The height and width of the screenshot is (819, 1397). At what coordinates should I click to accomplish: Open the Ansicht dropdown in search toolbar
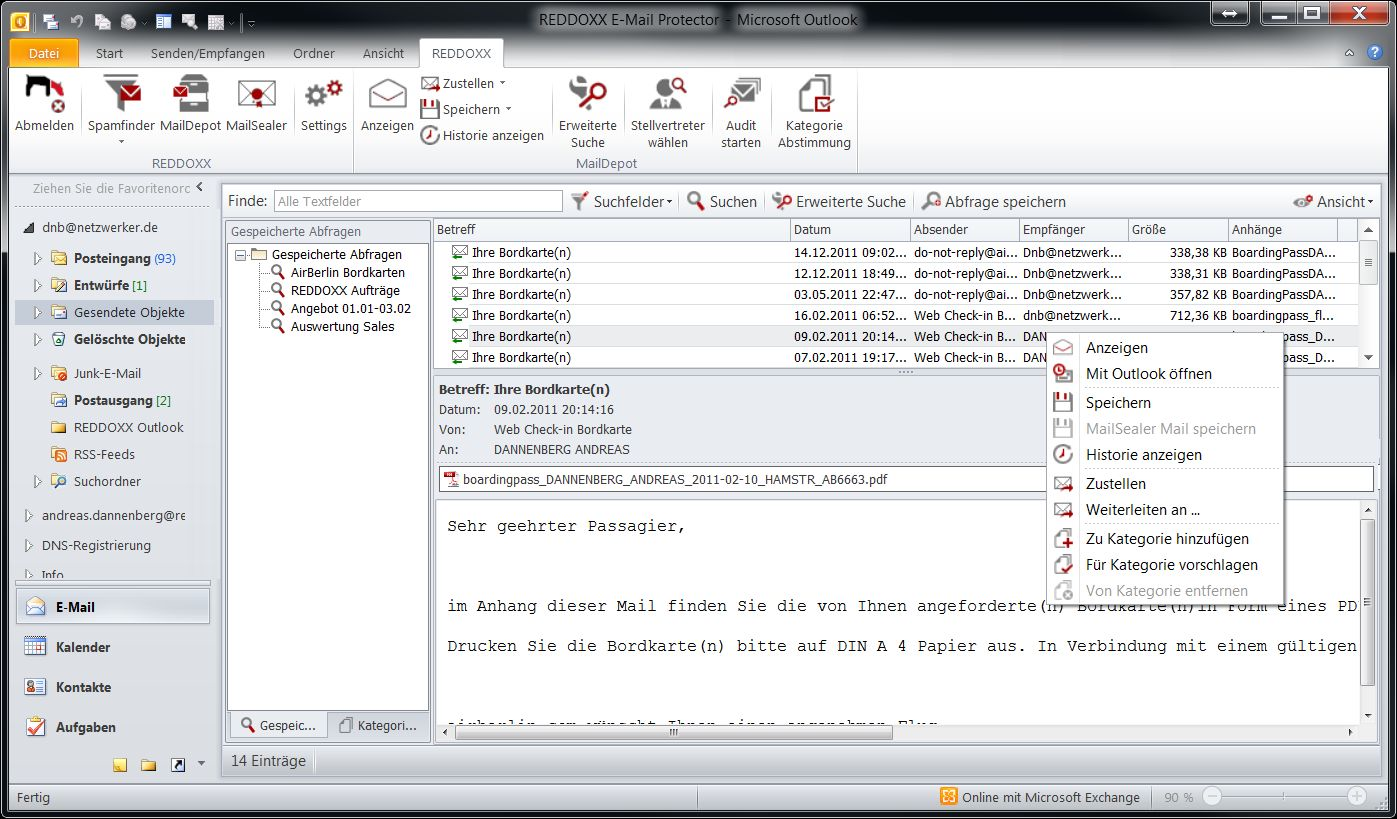point(1333,201)
